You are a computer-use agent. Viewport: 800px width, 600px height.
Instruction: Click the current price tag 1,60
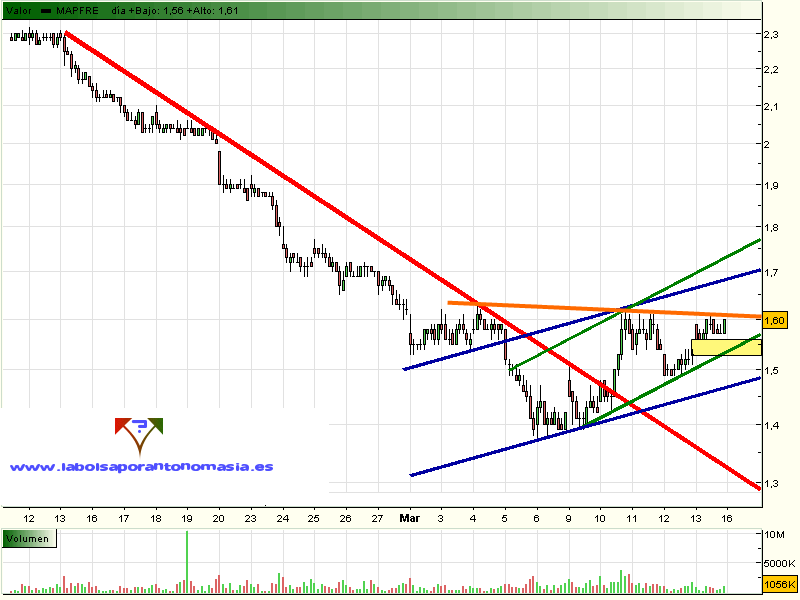tap(775, 320)
